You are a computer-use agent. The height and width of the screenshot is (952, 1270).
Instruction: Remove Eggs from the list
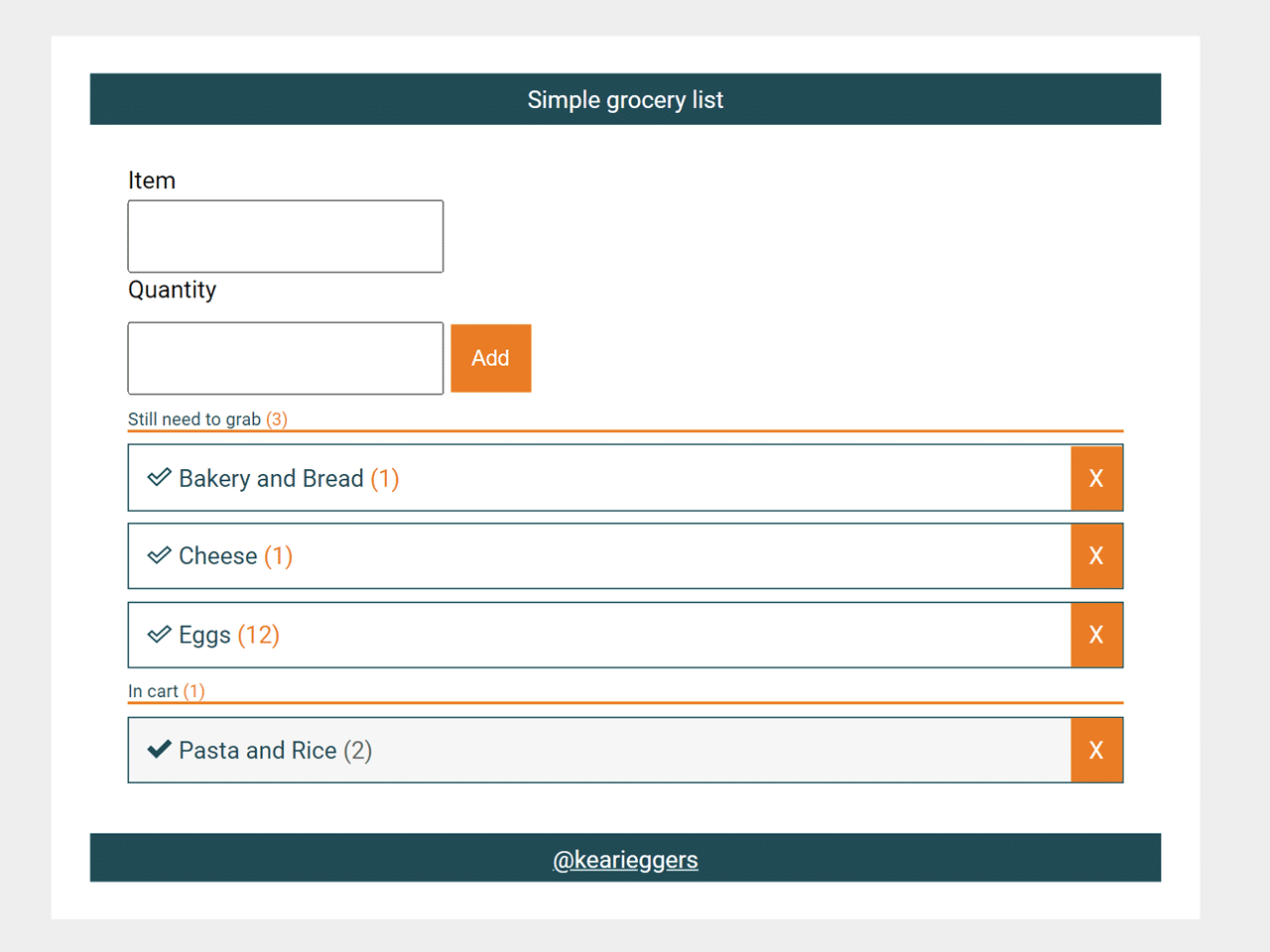click(x=1096, y=635)
